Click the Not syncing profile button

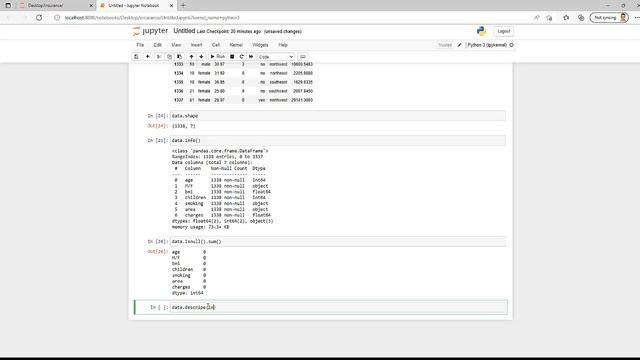[609, 18]
